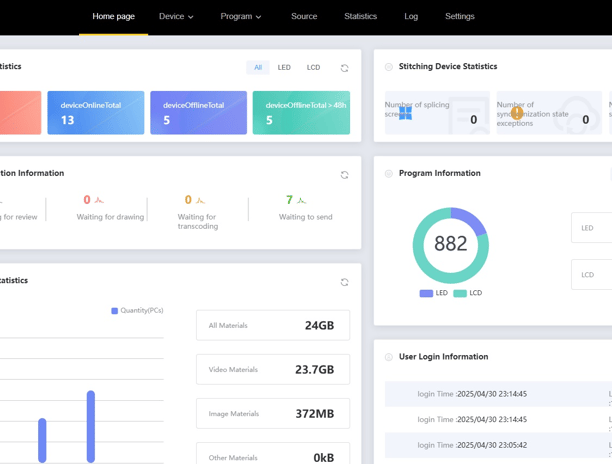This screenshot has width=612, height=464.
Task: Click the splicing screens grid icon
Action: coord(406,113)
